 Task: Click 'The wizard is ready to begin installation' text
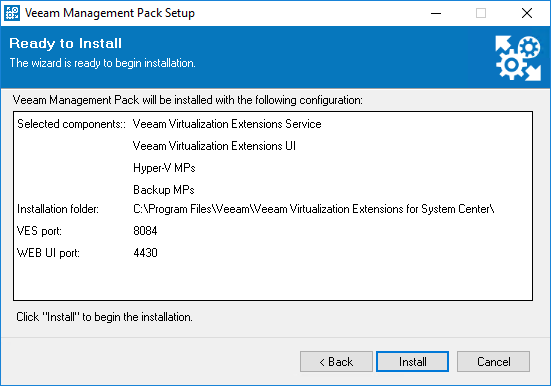tap(103, 63)
